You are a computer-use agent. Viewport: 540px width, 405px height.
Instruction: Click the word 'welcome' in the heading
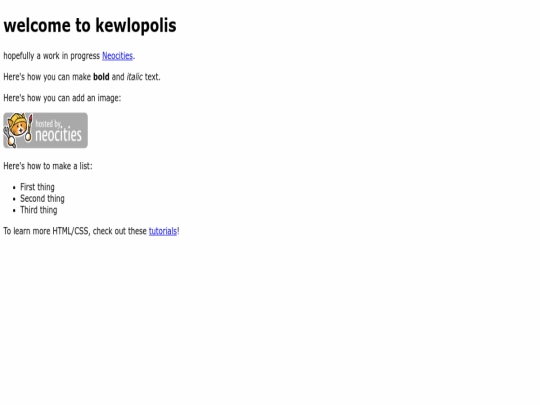tap(37, 25)
